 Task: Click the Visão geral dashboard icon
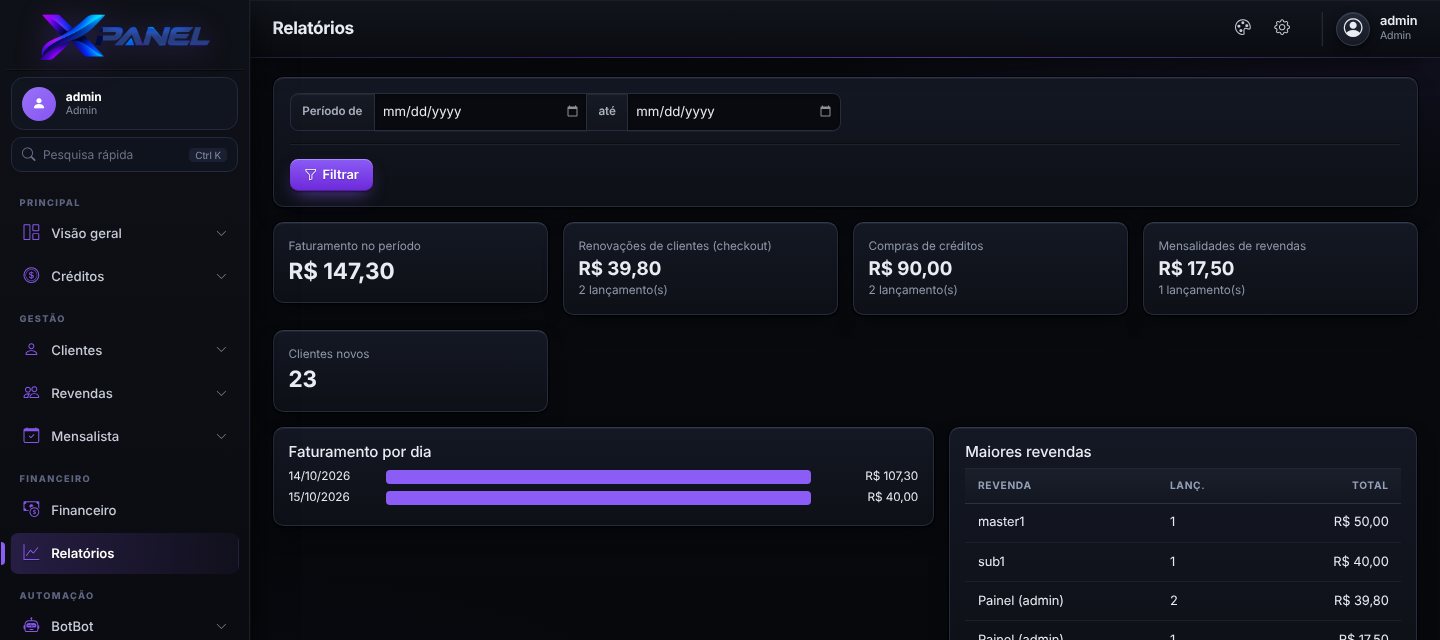(31, 233)
